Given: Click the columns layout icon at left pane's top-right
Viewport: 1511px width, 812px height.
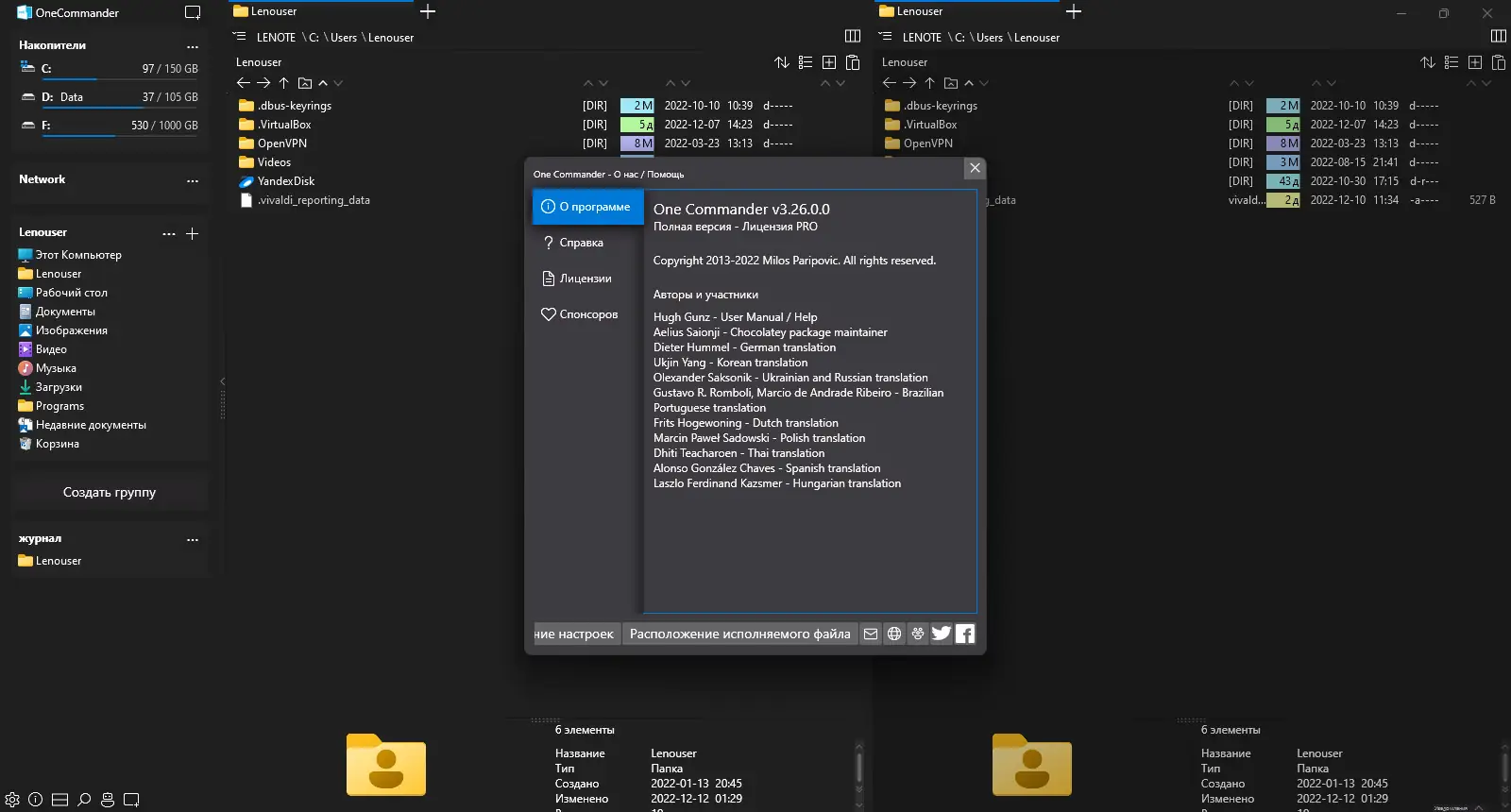Looking at the screenshot, I should (853, 37).
